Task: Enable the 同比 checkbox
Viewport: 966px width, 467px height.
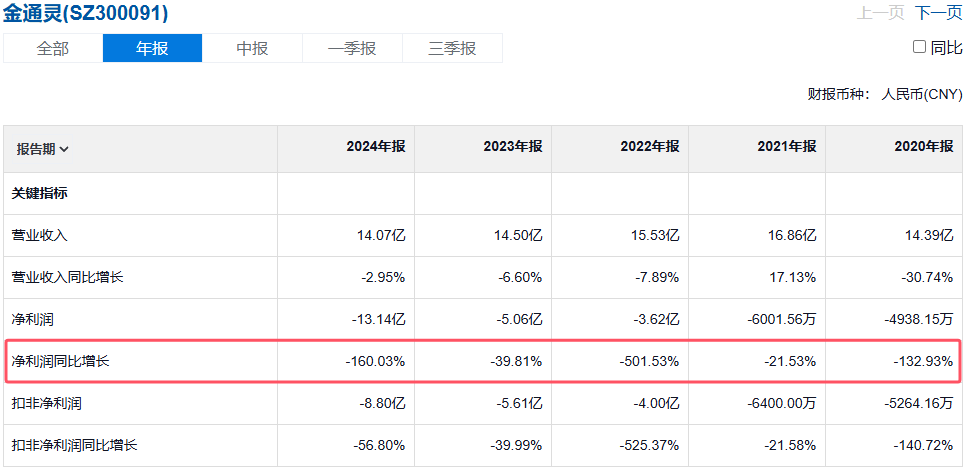Action: click(x=919, y=47)
